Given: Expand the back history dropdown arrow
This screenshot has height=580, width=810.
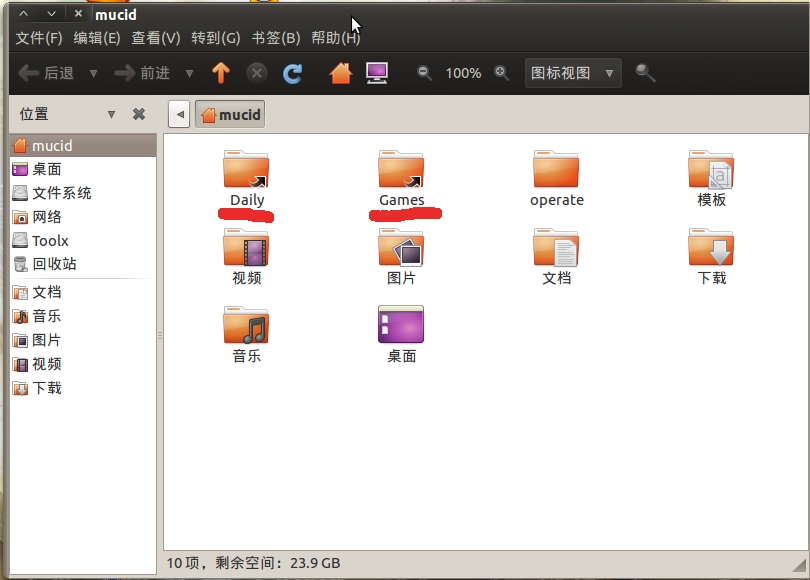Looking at the screenshot, I should [x=93, y=73].
